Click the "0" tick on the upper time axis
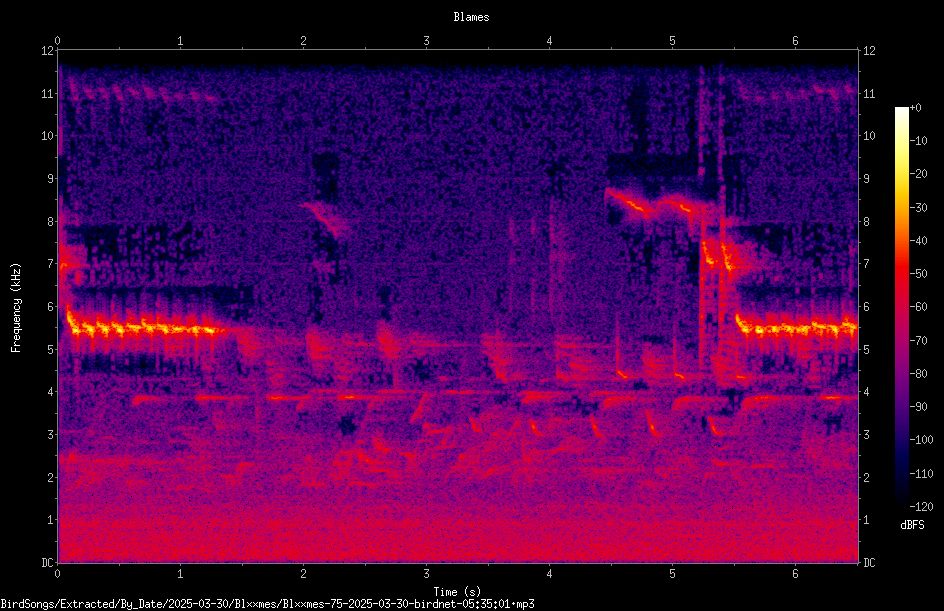 [x=58, y=40]
